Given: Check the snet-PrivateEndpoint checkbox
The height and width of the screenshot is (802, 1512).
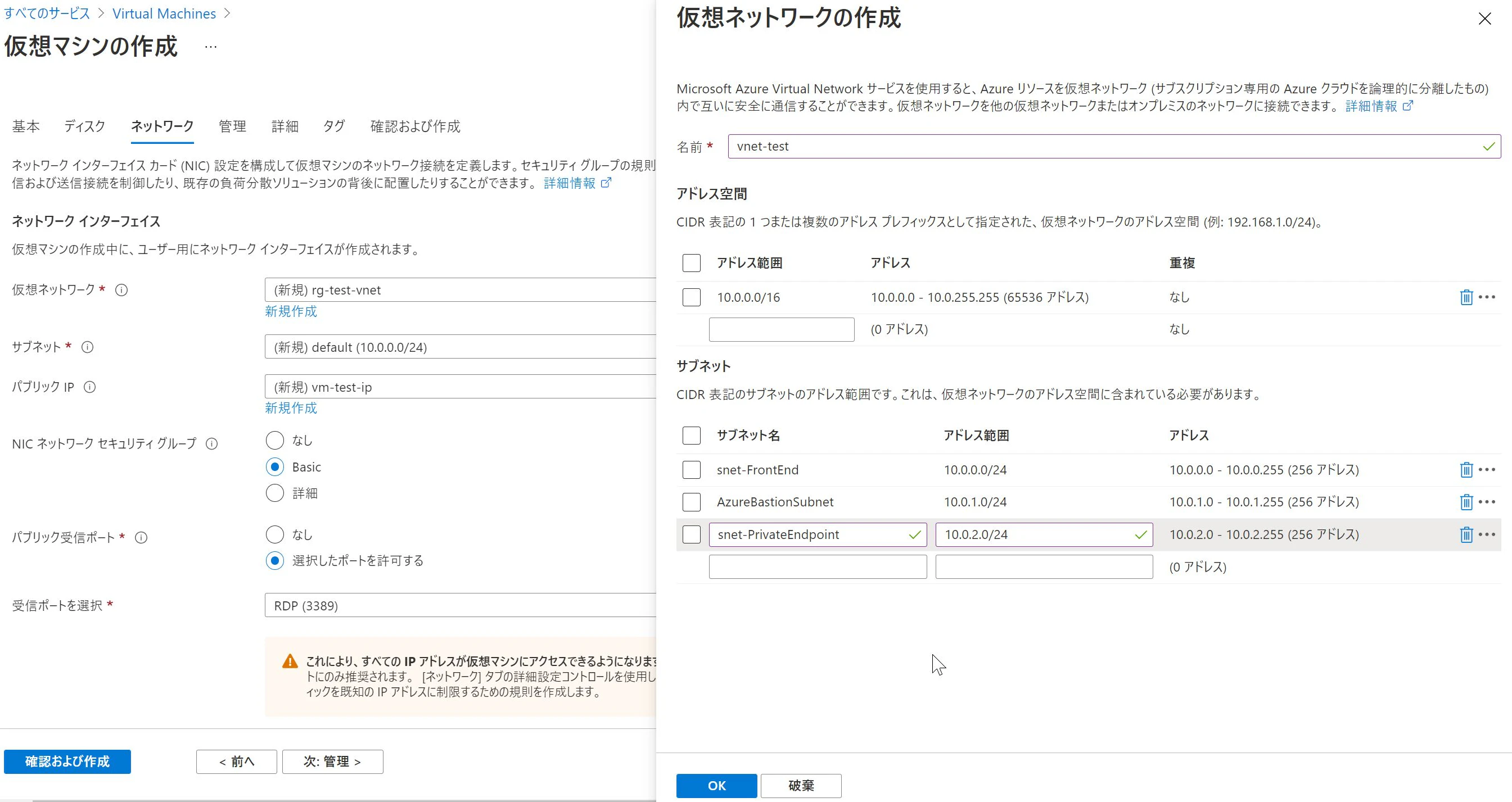Looking at the screenshot, I should (x=692, y=534).
